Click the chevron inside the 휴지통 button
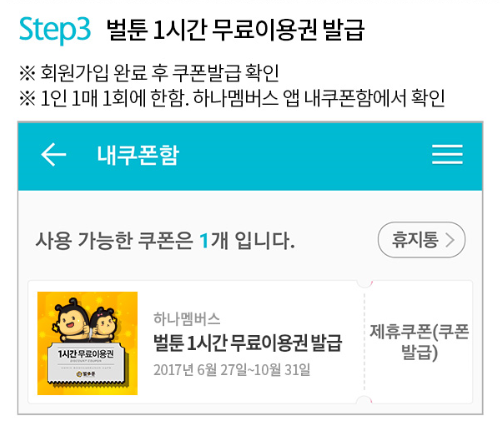Screen dimensions: 503x429 pos(450,240)
